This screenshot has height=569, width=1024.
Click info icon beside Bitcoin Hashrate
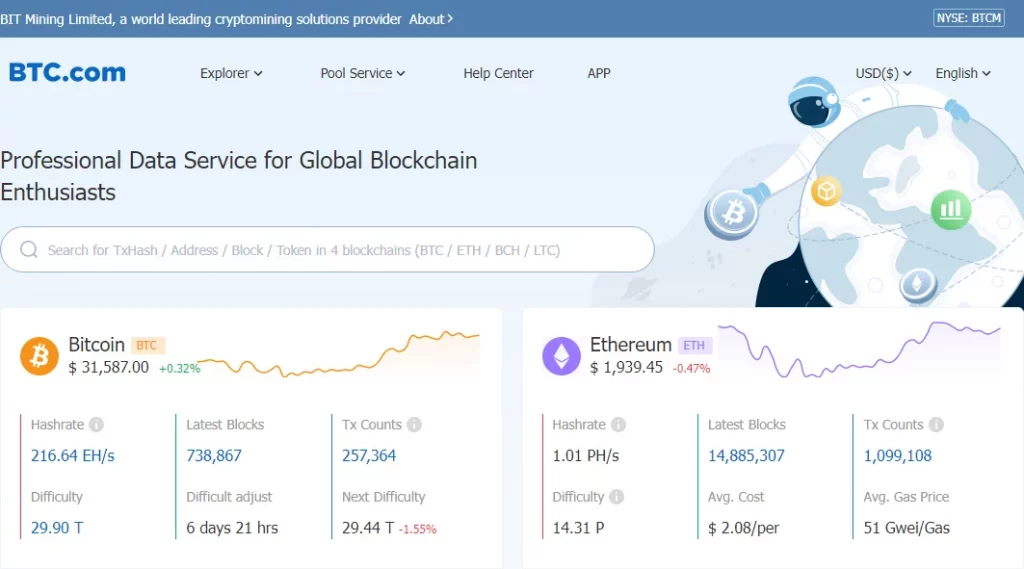[96, 425]
